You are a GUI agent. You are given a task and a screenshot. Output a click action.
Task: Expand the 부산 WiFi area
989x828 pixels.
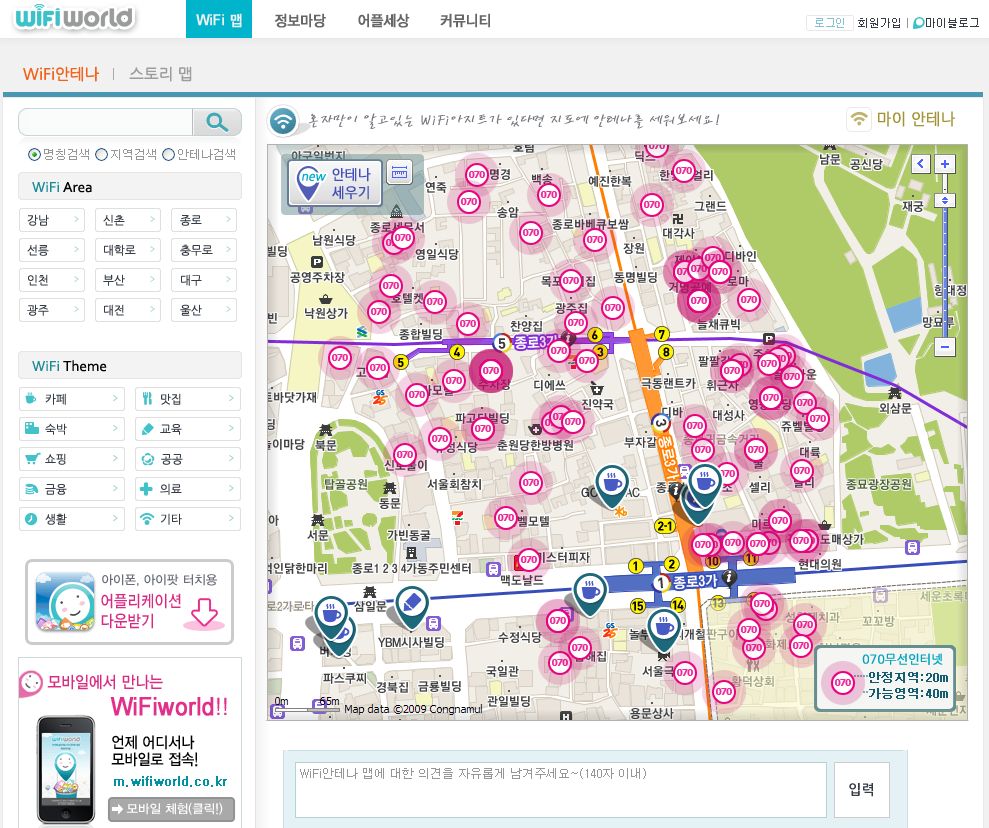pos(127,280)
